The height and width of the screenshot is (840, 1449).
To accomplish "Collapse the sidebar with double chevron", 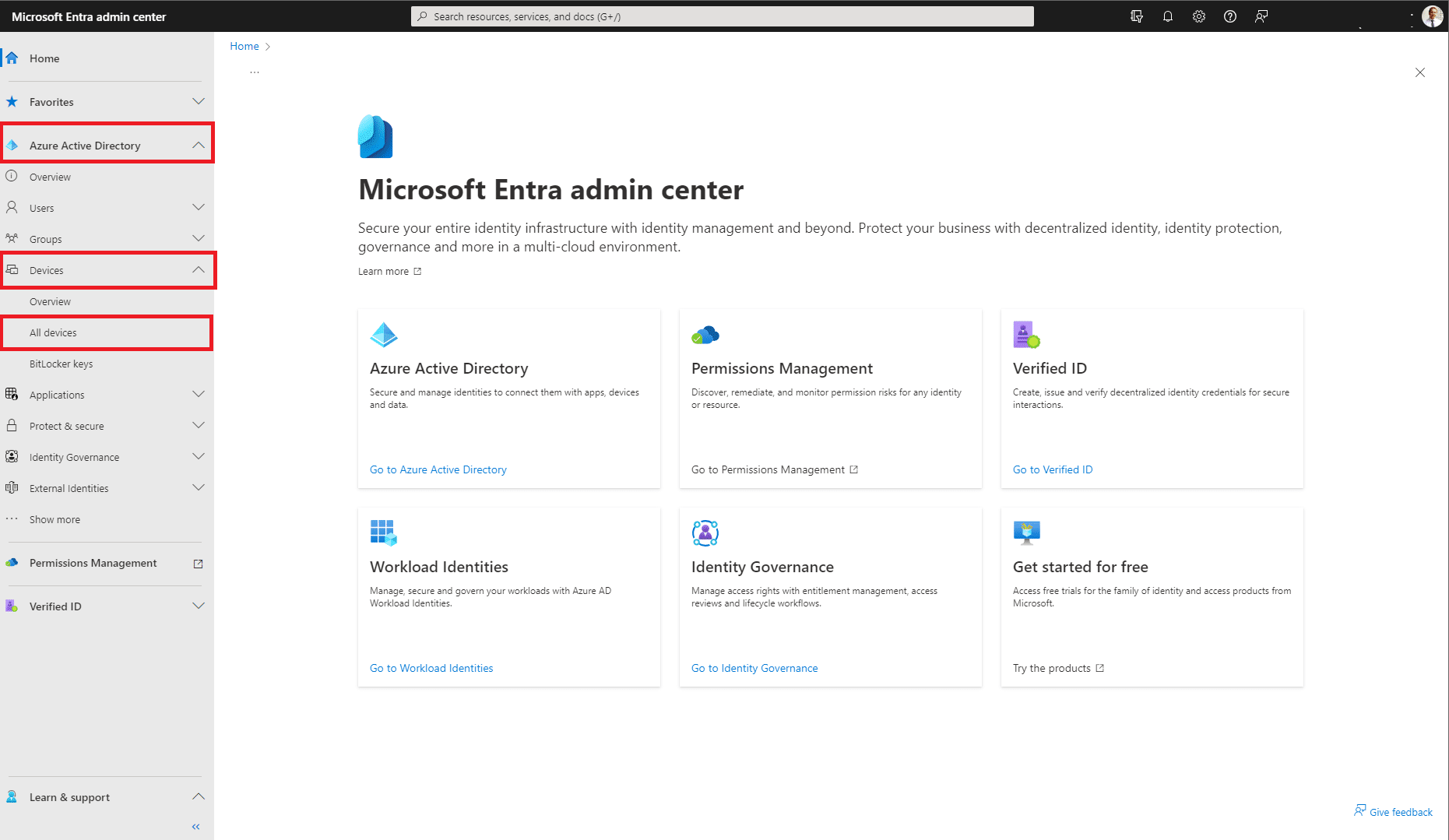I will [x=196, y=827].
